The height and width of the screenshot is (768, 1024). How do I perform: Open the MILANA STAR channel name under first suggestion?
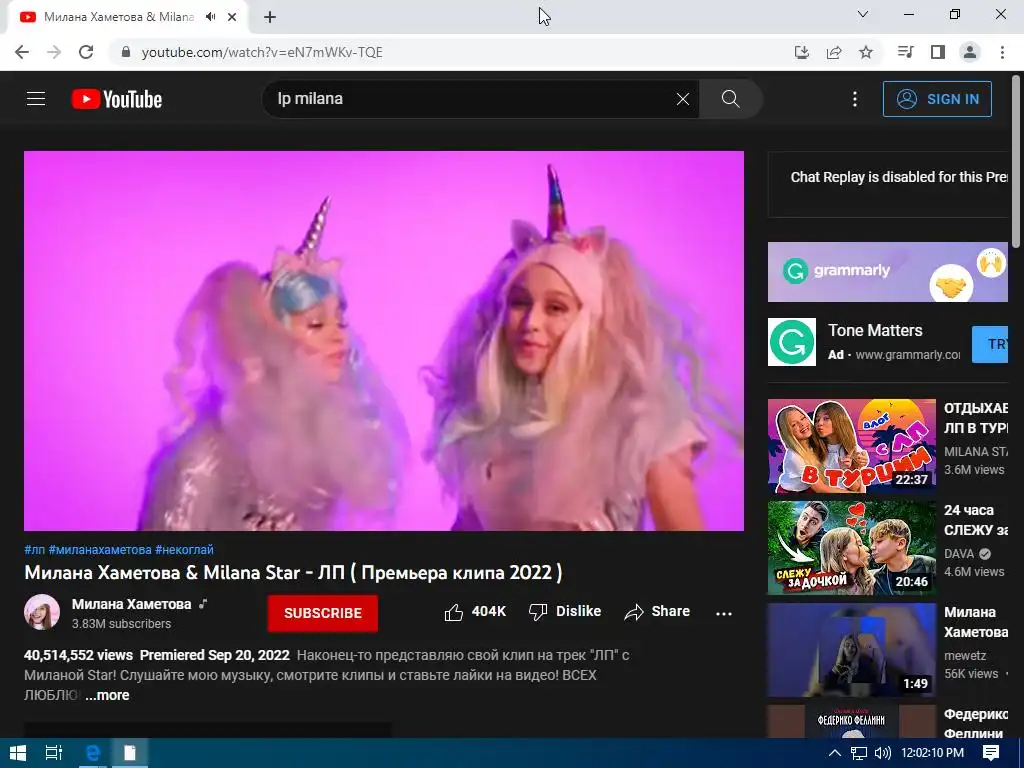tap(976, 452)
